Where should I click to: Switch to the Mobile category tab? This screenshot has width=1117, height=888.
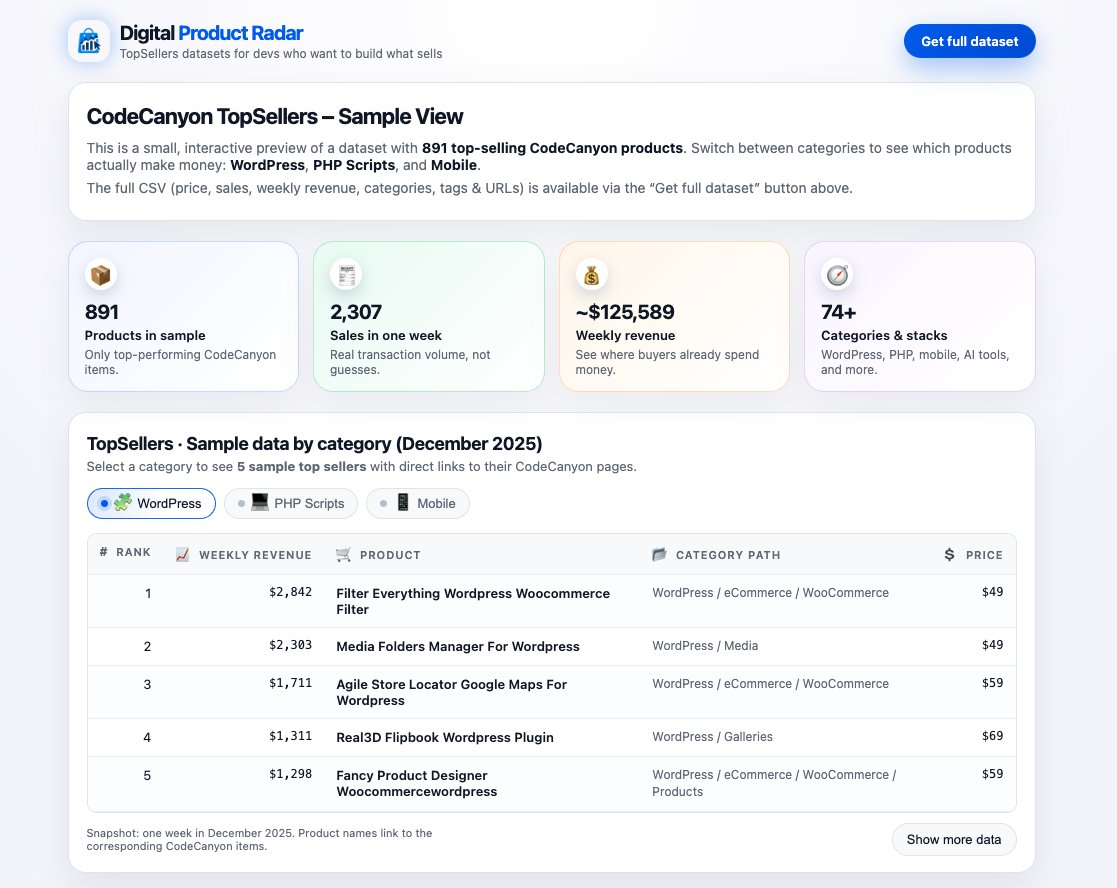(417, 503)
